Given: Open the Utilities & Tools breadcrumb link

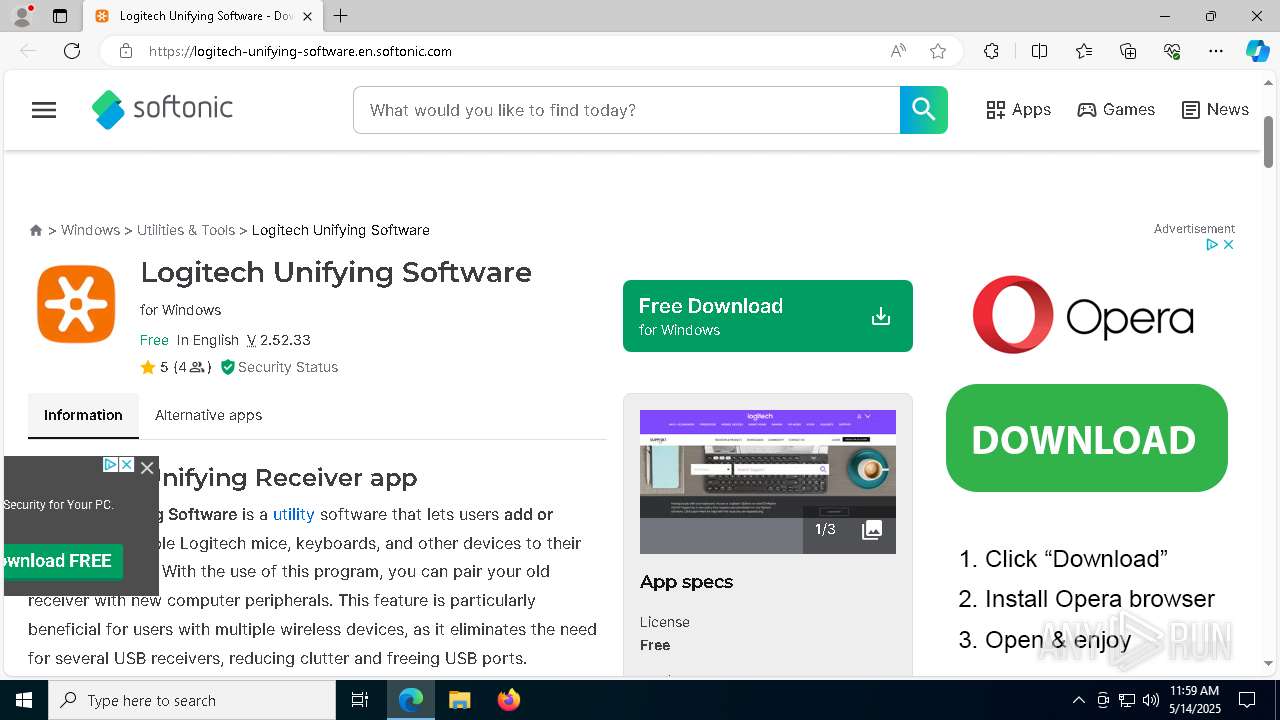Looking at the screenshot, I should (186, 230).
